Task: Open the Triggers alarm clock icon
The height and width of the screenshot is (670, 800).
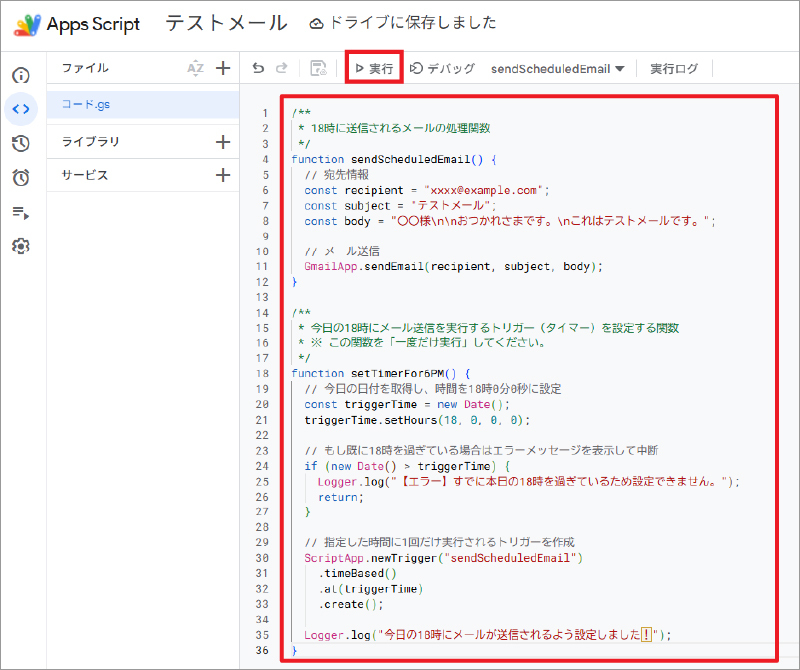Action: [x=20, y=178]
